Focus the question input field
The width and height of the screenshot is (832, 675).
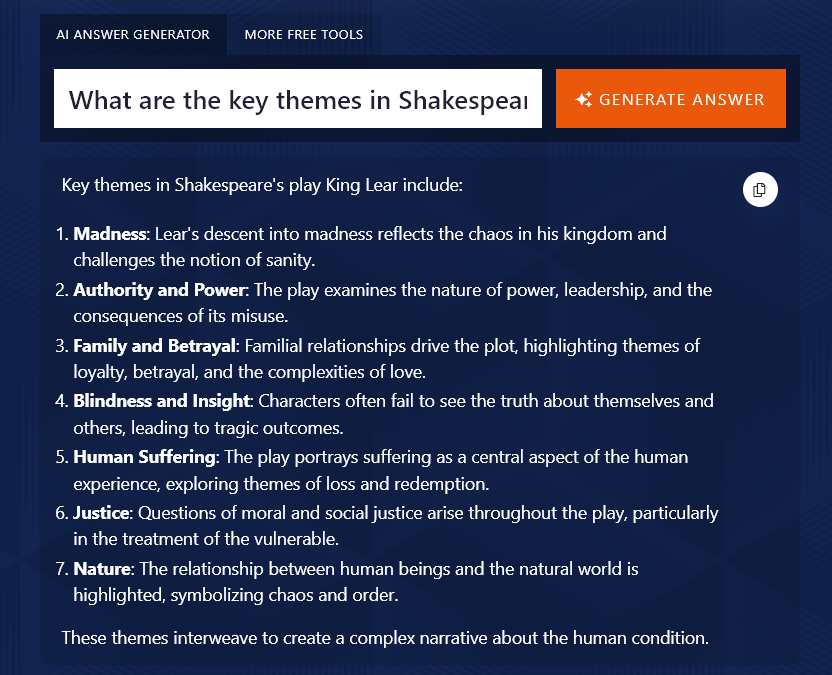[x=297, y=99]
